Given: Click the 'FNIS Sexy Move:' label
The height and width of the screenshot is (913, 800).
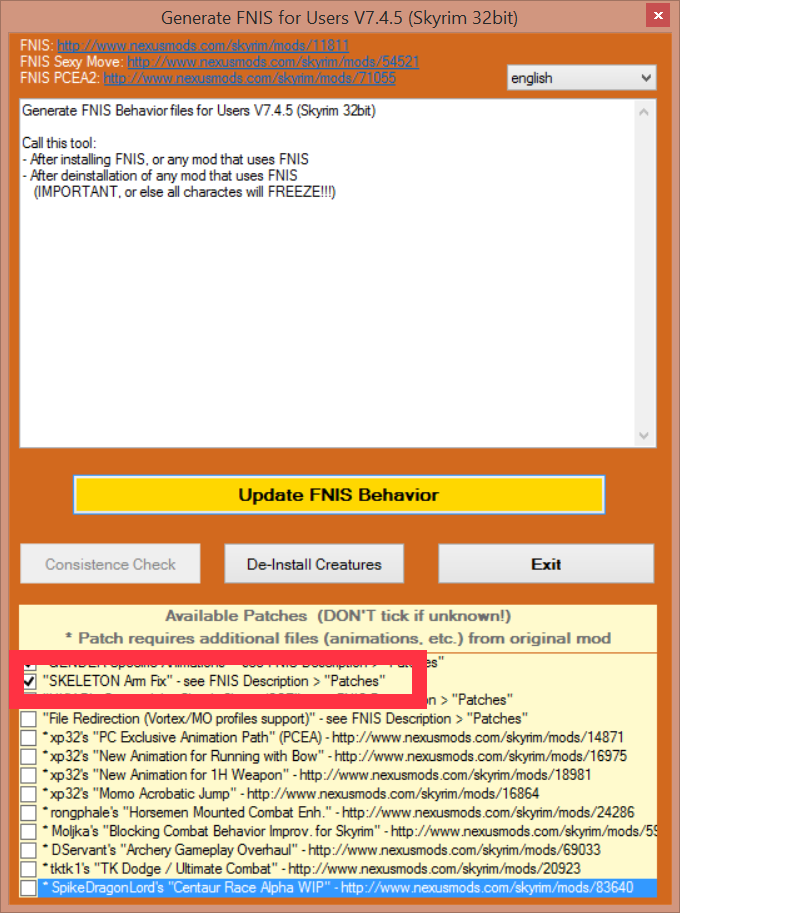Looking at the screenshot, I should 72,62.
